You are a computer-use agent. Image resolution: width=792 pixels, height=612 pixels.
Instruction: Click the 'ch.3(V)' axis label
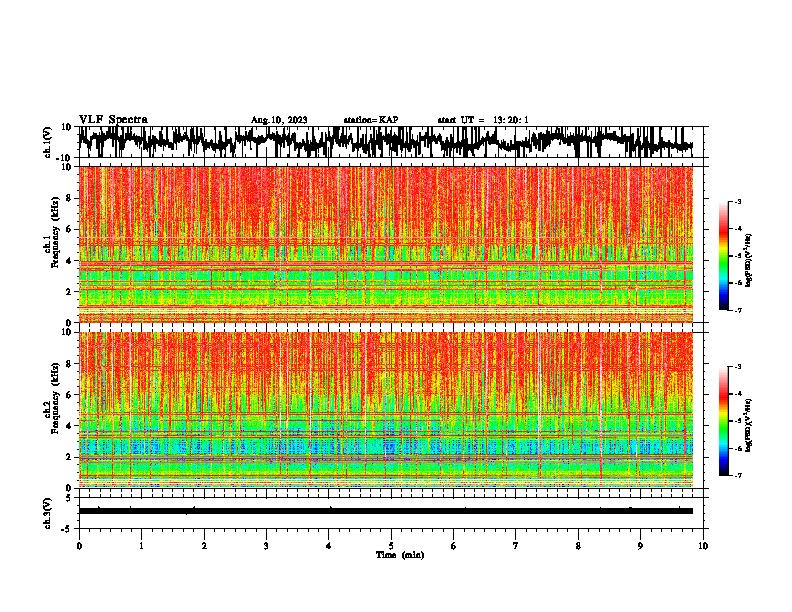tap(48, 513)
